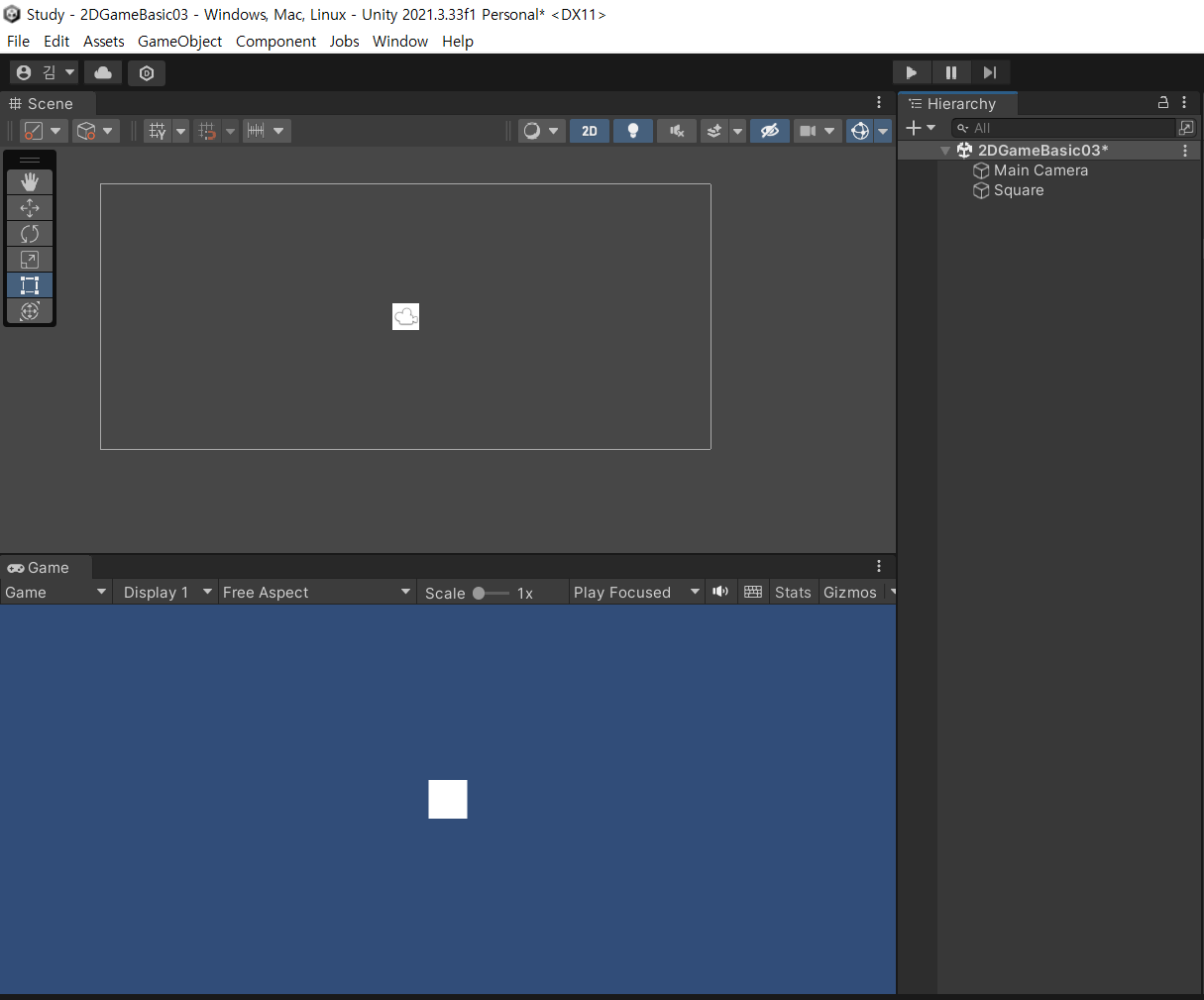
Task: Expand the scene effects dropdown arrow
Action: point(737,131)
